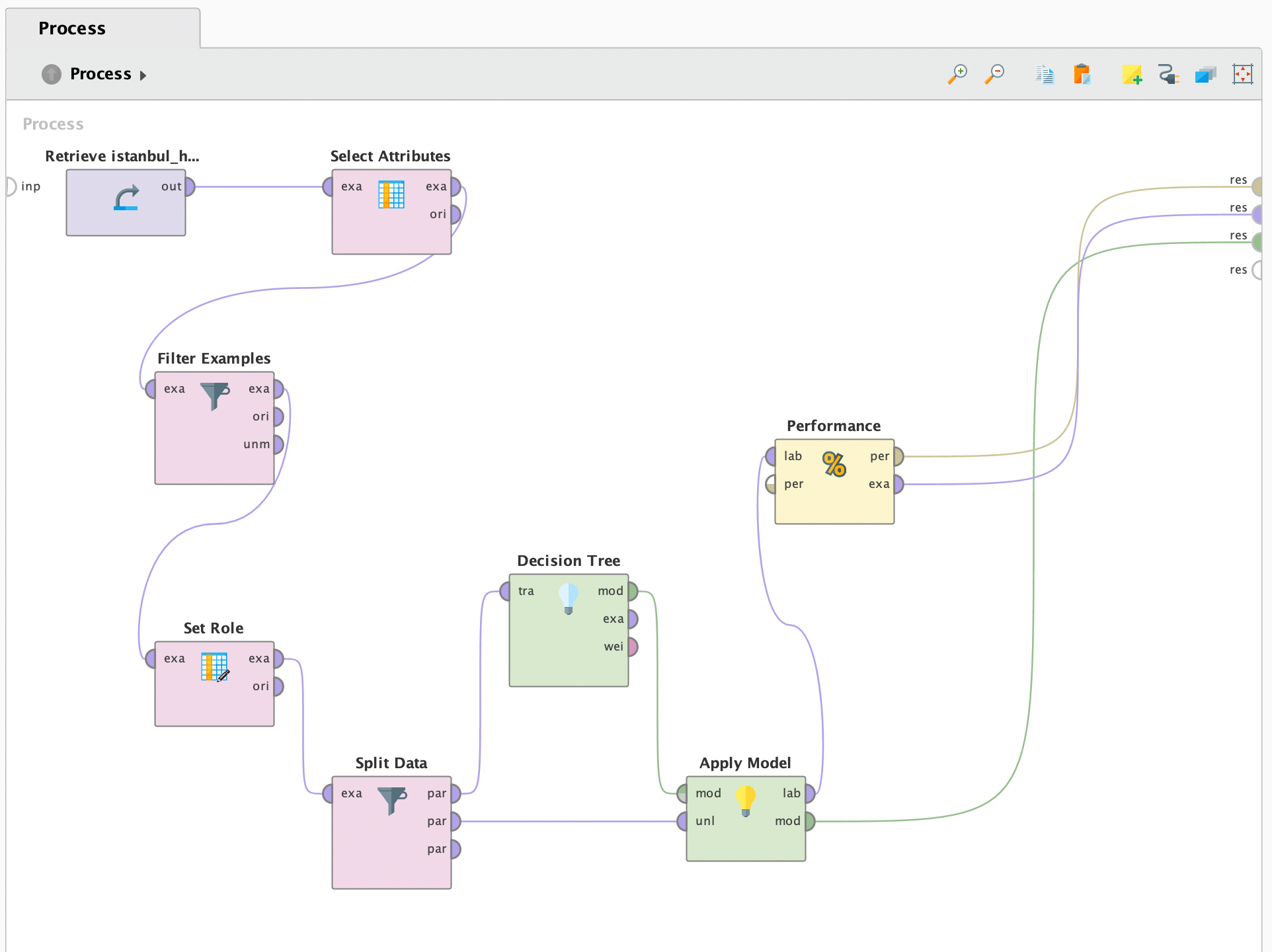This screenshot has height=952, width=1272.
Task: Select the Retrieve istanbul_h... operator
Action: click(126, 202)
